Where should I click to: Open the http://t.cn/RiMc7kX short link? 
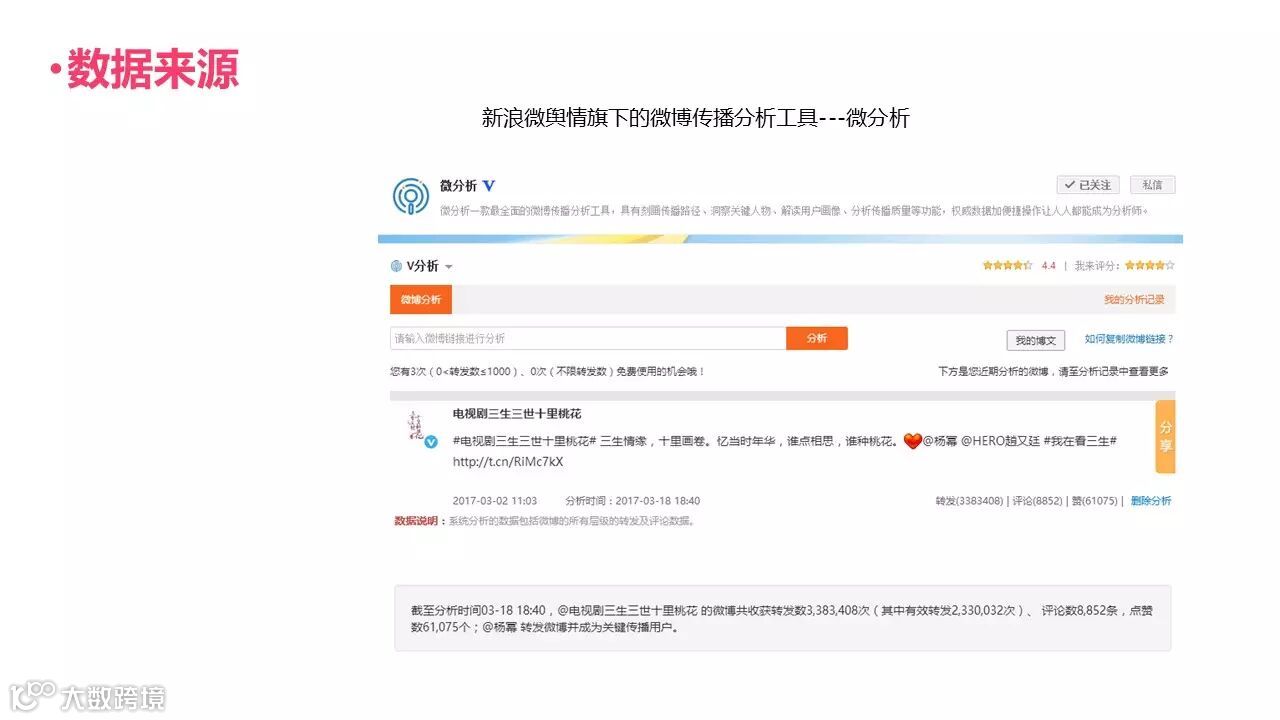pos(508,462)
